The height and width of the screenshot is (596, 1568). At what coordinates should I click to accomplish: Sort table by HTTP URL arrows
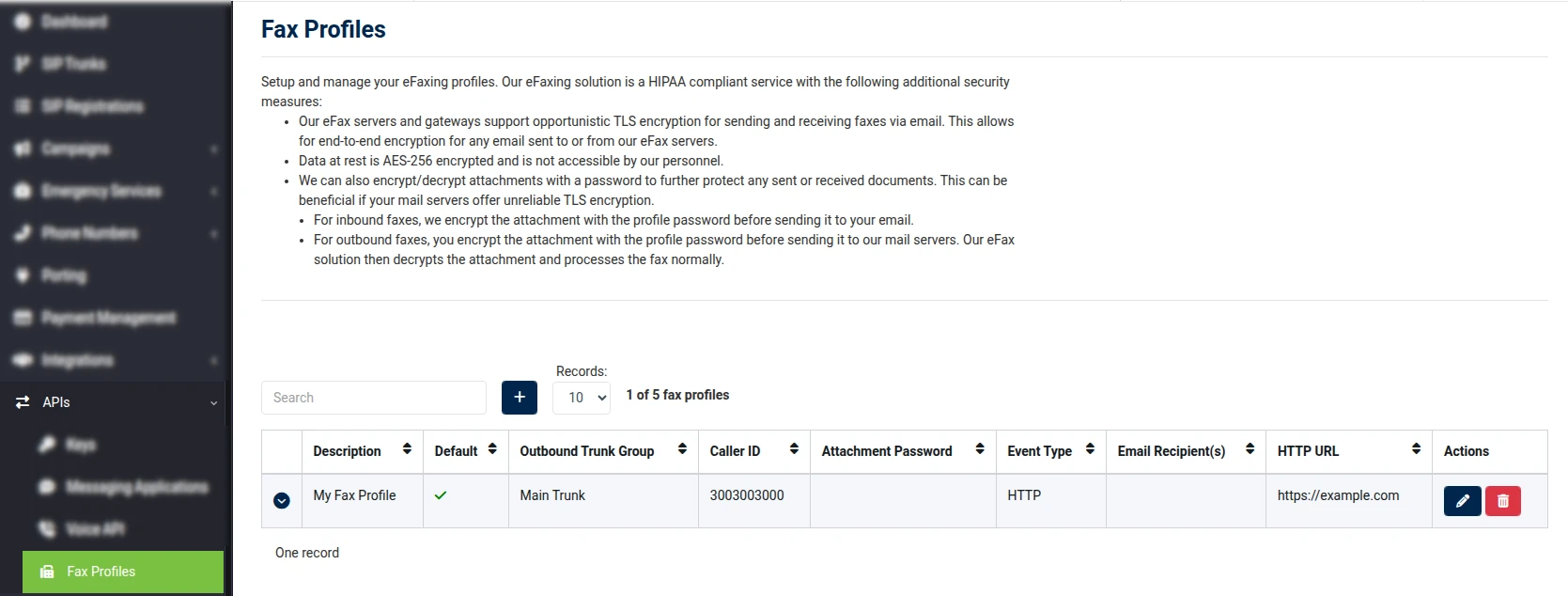(1416, 449)
